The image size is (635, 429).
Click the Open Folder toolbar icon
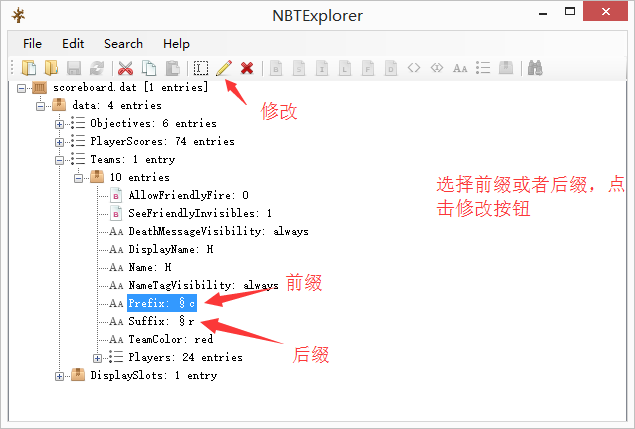tap(51, 68)
